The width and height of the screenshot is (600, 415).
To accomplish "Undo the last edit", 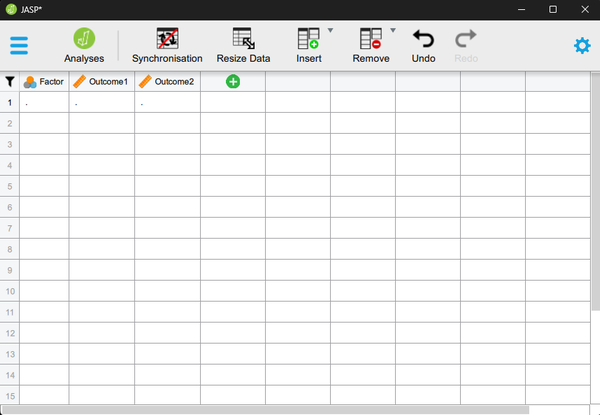I will [423, 45].
